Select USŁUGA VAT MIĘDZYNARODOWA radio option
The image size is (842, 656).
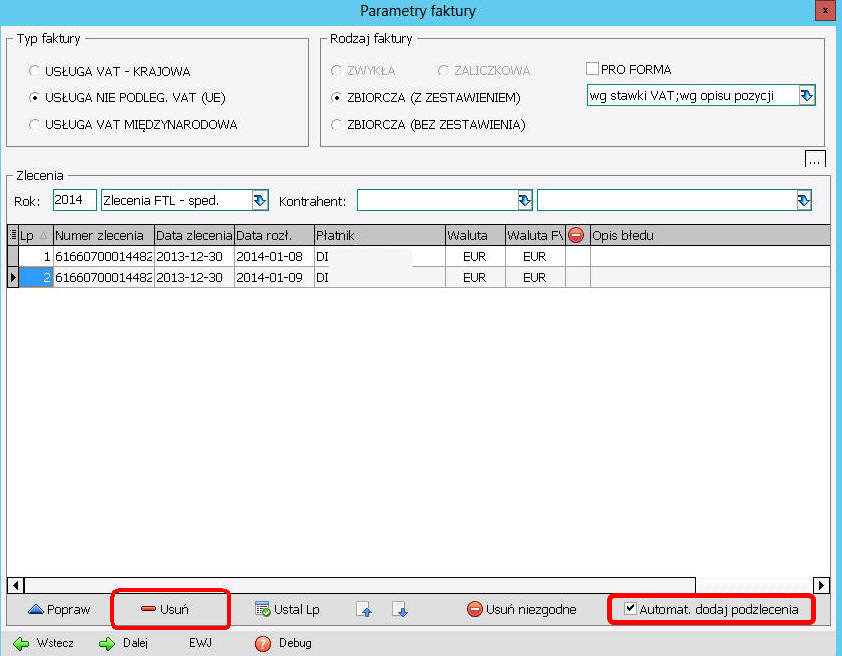point(34,124)
